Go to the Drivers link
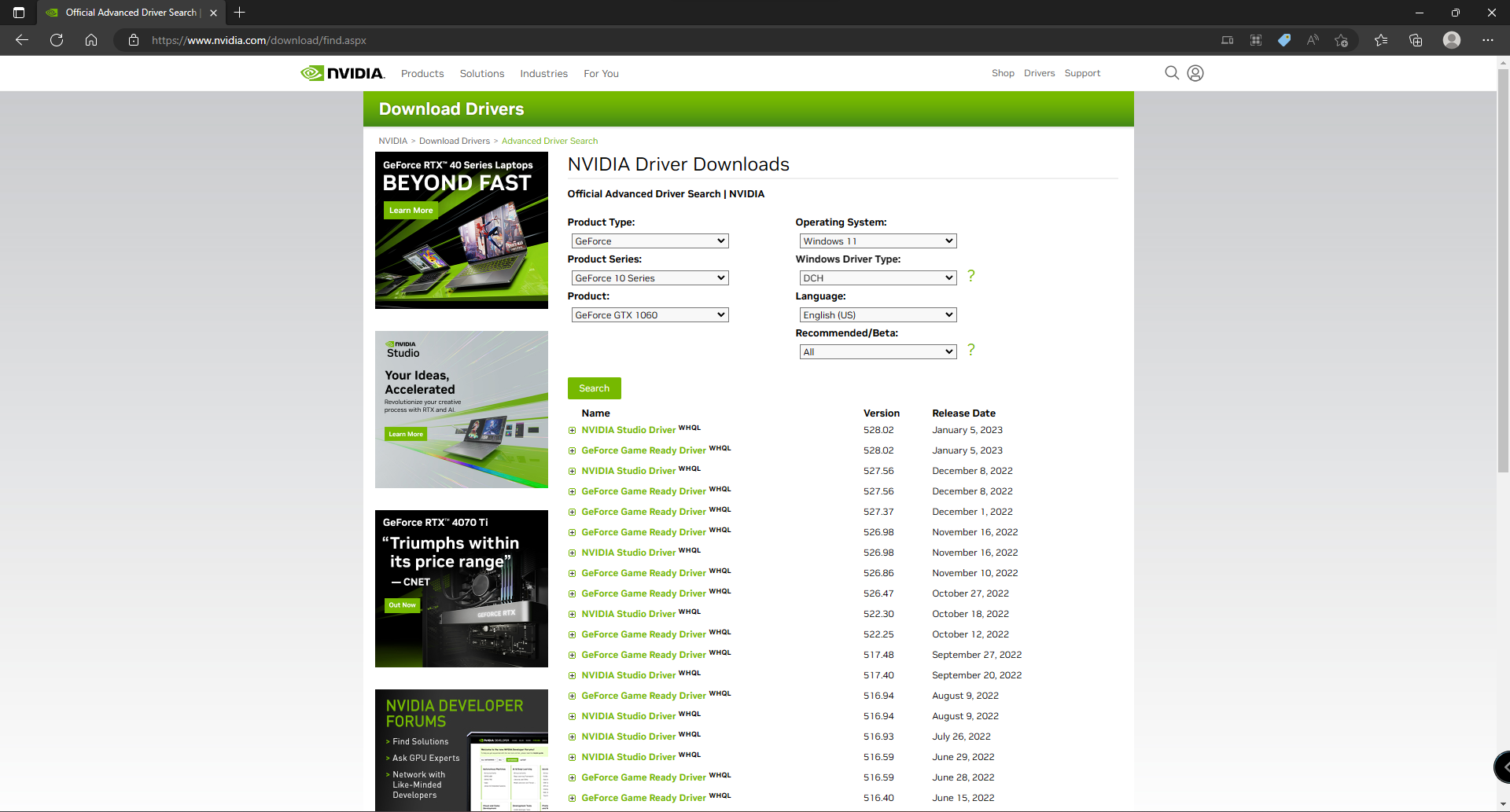The image size is (1510, 812). (x=1039, y=73)
